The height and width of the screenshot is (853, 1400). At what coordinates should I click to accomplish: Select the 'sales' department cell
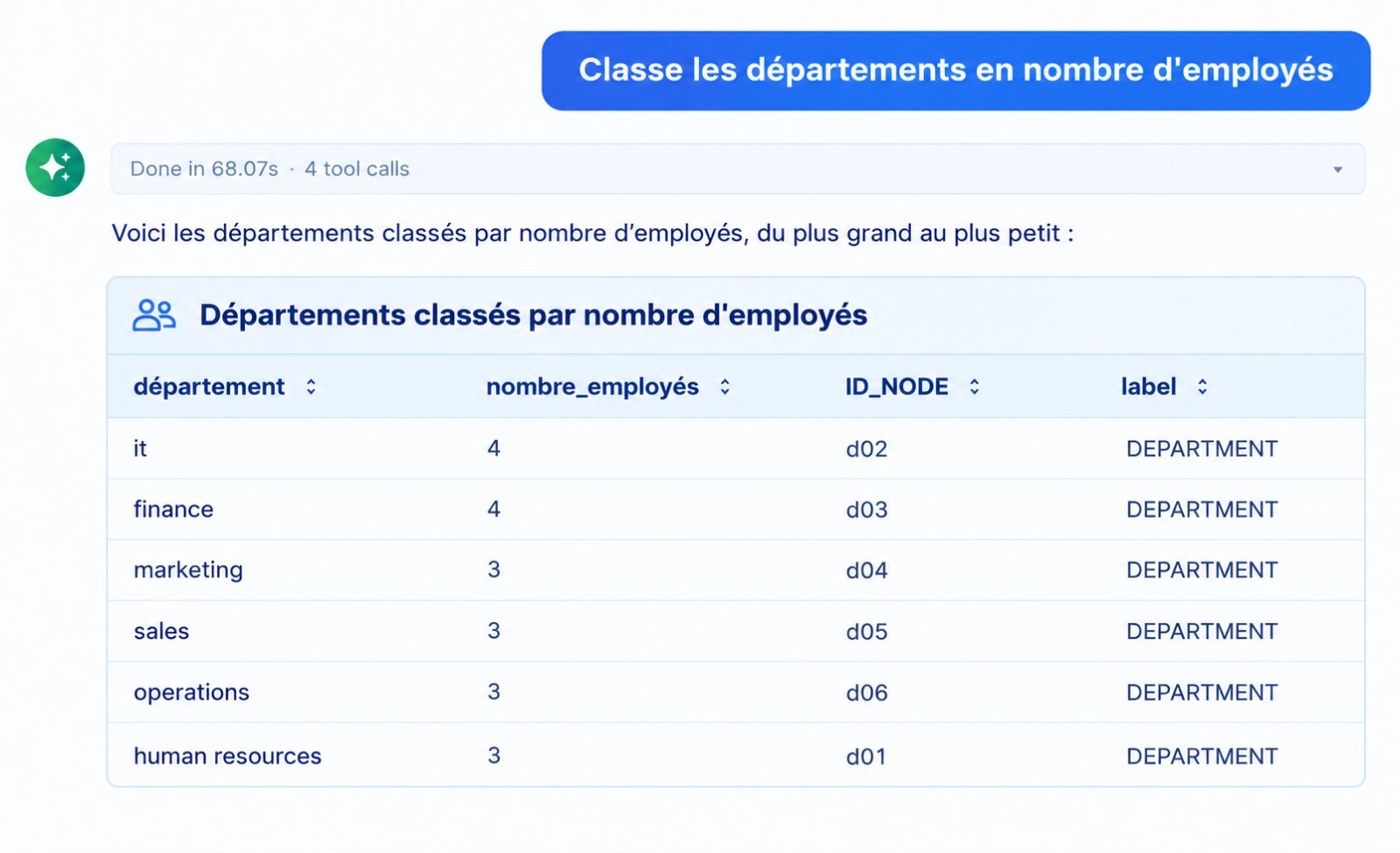161,632
